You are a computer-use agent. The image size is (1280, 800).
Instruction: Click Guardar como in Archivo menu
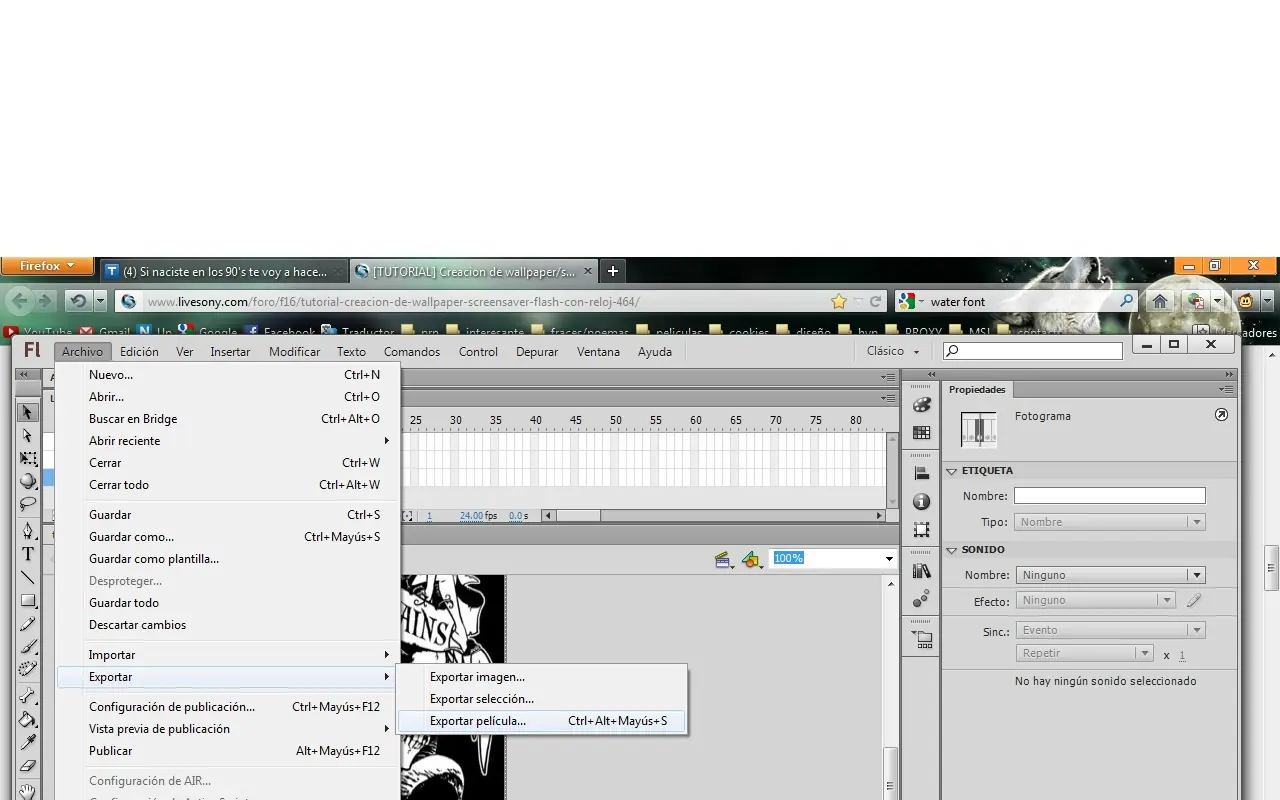tap(228, 537)
